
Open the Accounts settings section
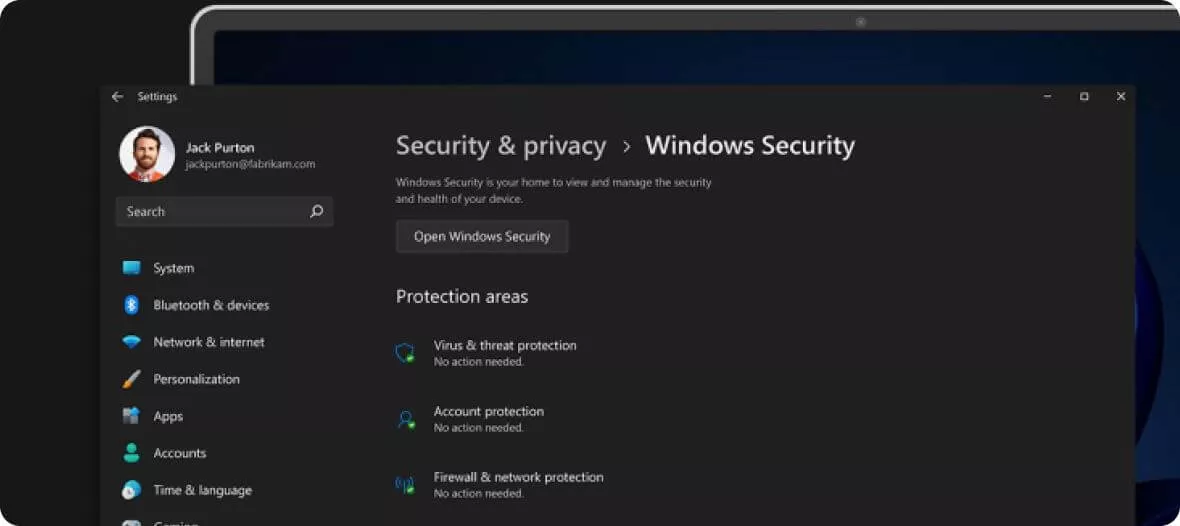pyautogui.click(x=180, y=453)
